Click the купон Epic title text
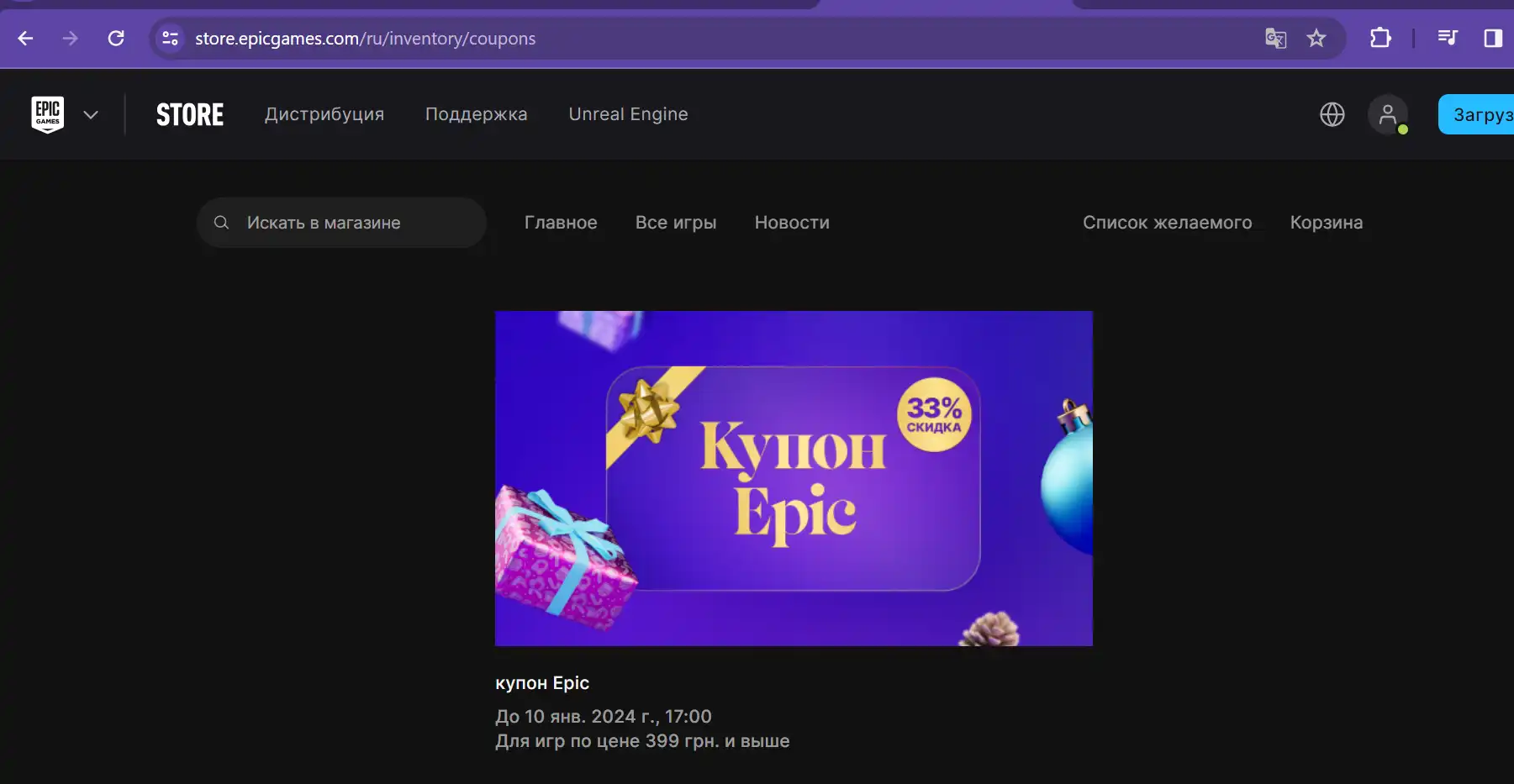 [x=542, y=683]
